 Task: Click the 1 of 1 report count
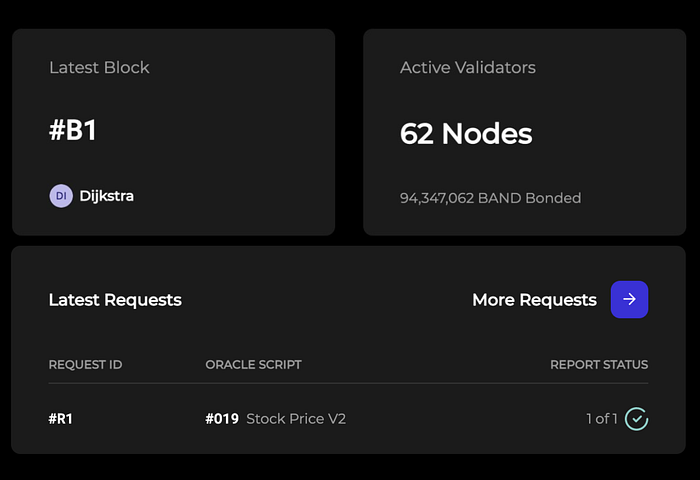point(602,419)
